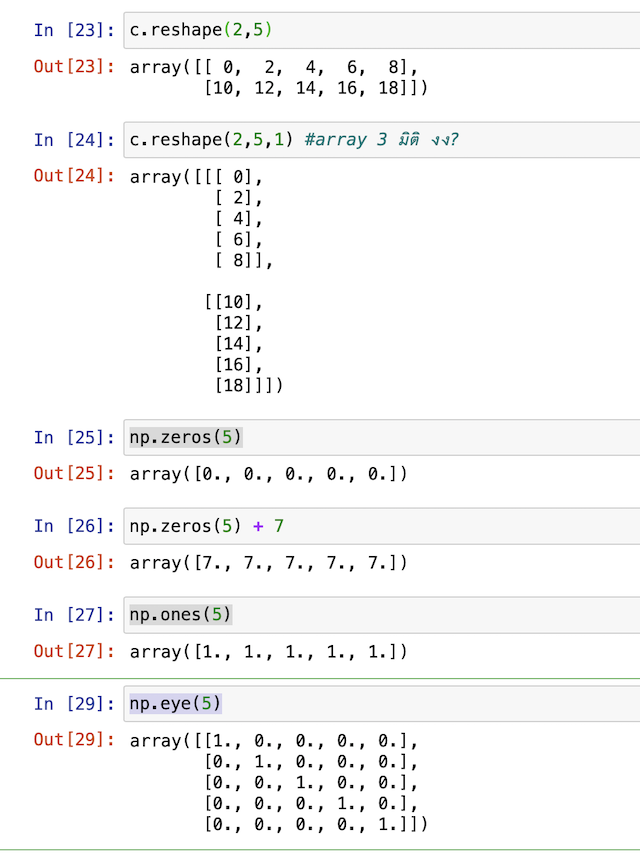Click the Out[27]: output prompt
The width and height of the screenshot is (640, 859).
coord(75,651)
